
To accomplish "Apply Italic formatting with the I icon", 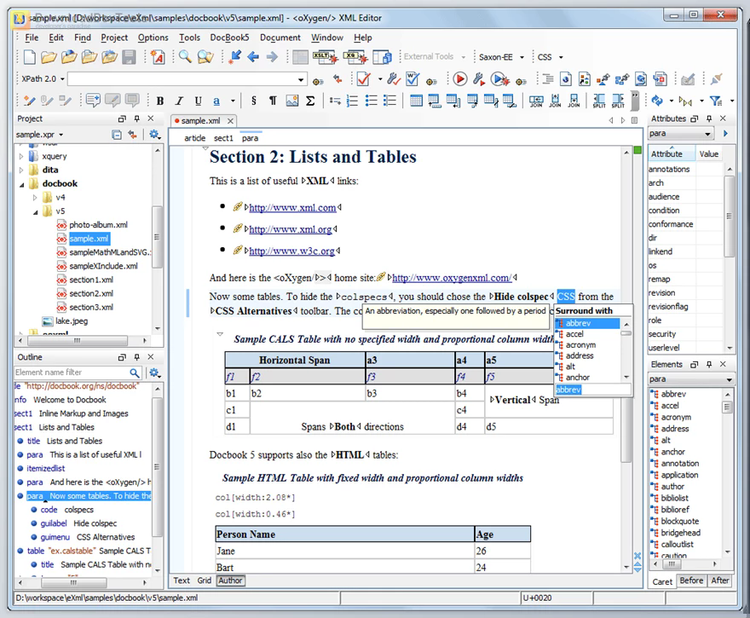I will click(x=179, y=100).
